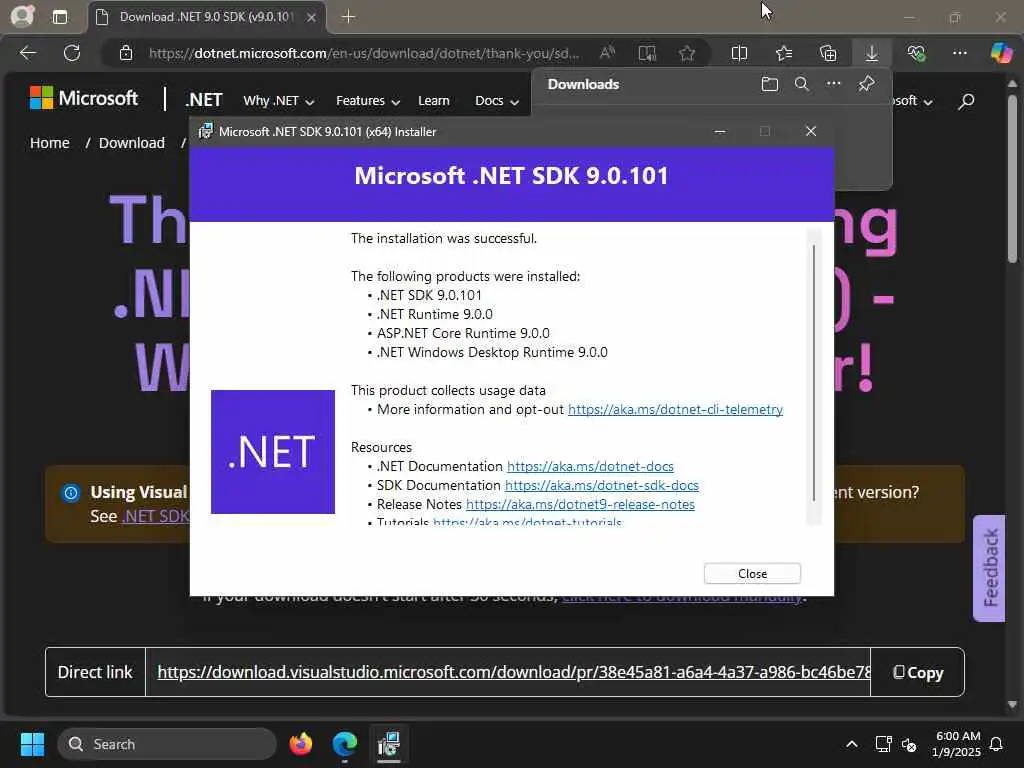Open Edge Settings and more menu
The width and height of the screenshot is (1024, 768).
tap(959, 53)
